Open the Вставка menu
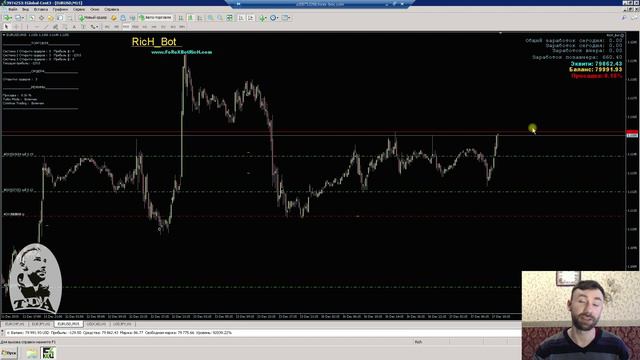 (x=41, y=9)
